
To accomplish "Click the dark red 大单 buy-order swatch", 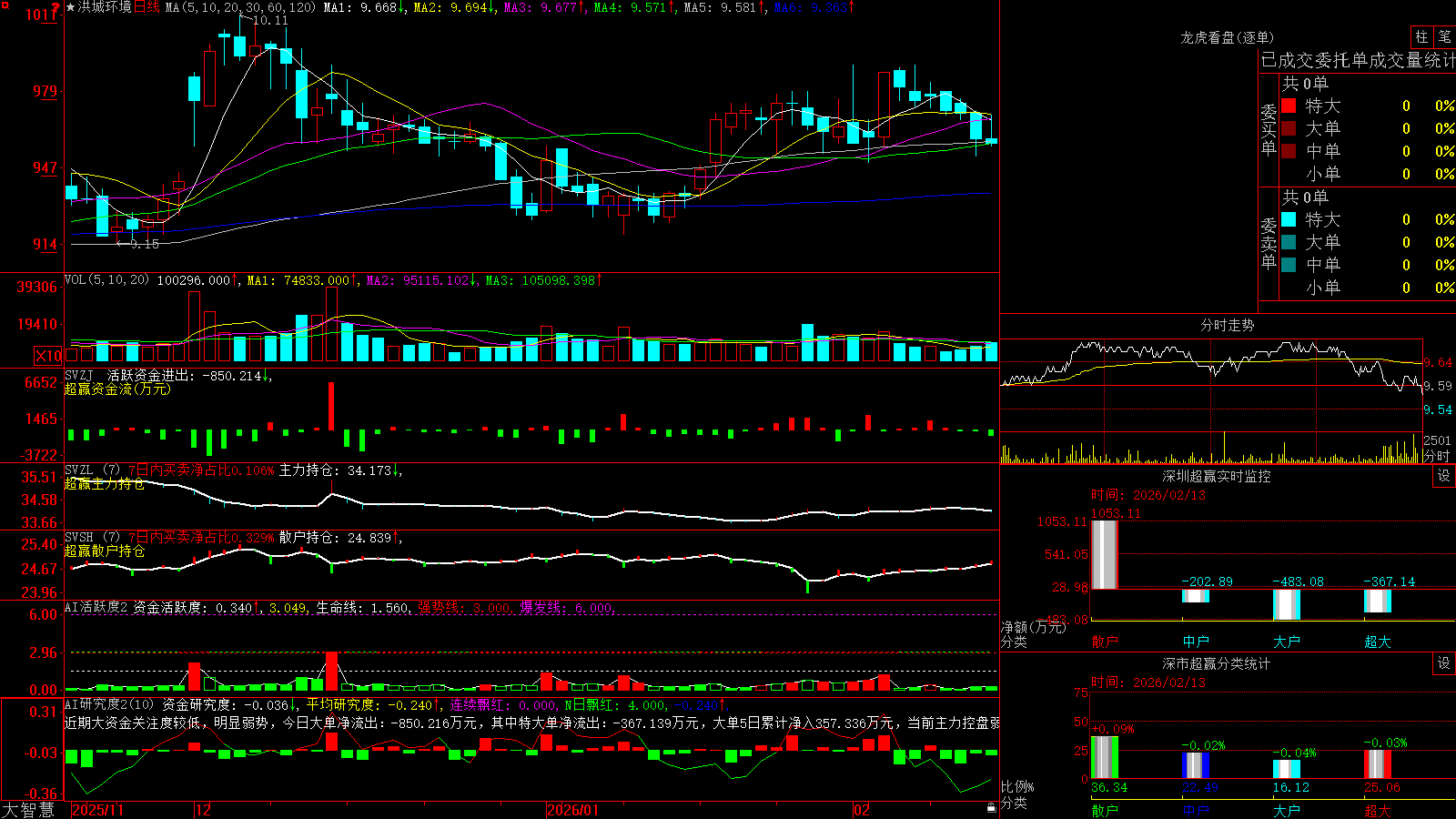I will 1289,128.
